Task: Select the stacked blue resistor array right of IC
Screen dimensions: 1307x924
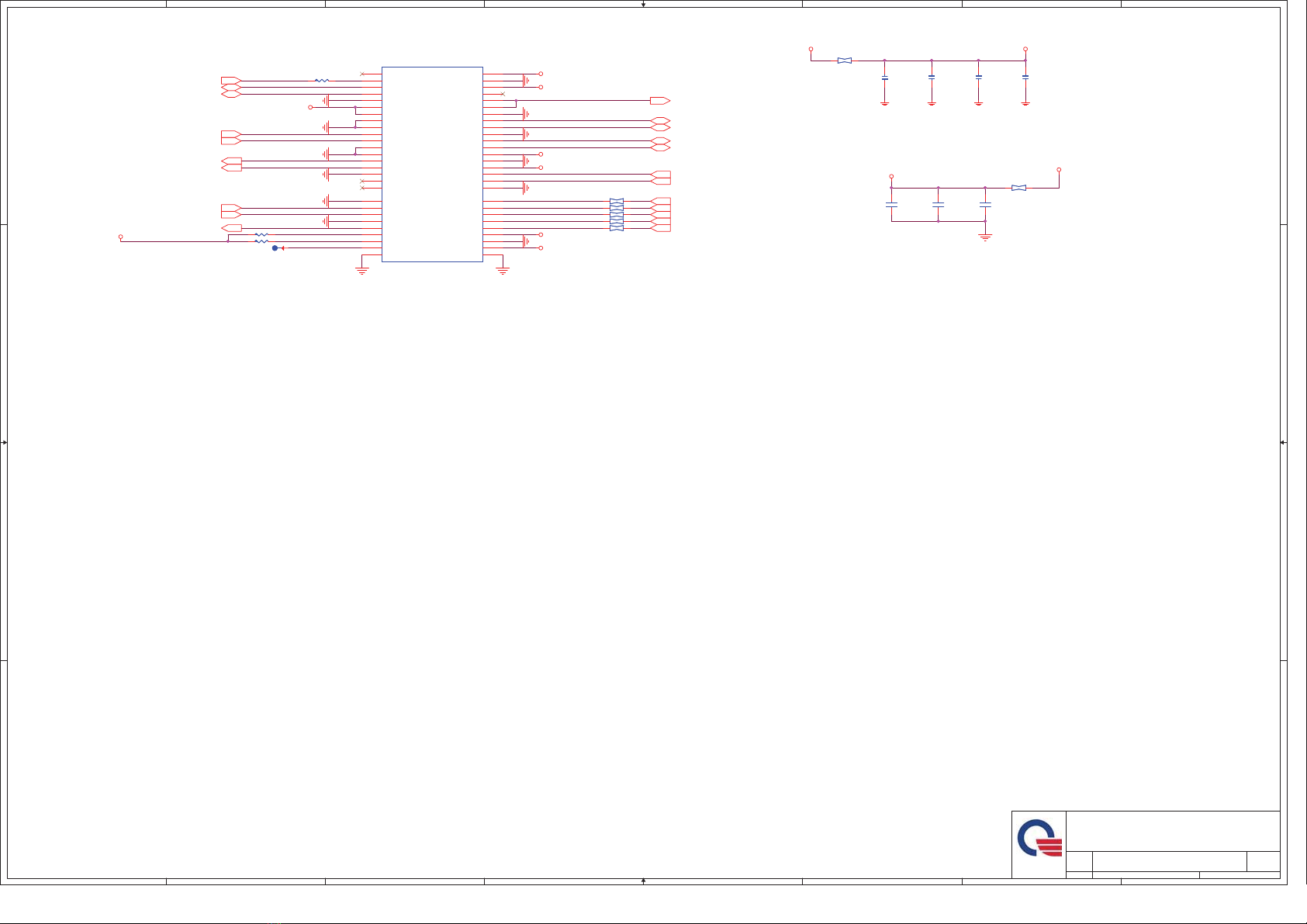Action: point(617,215)
